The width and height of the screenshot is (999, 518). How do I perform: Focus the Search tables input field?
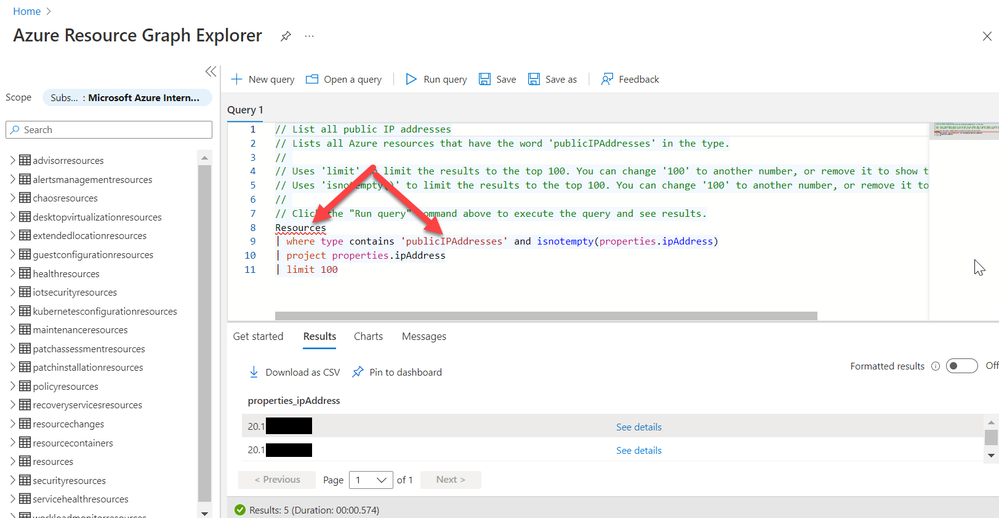click(109, 129)
